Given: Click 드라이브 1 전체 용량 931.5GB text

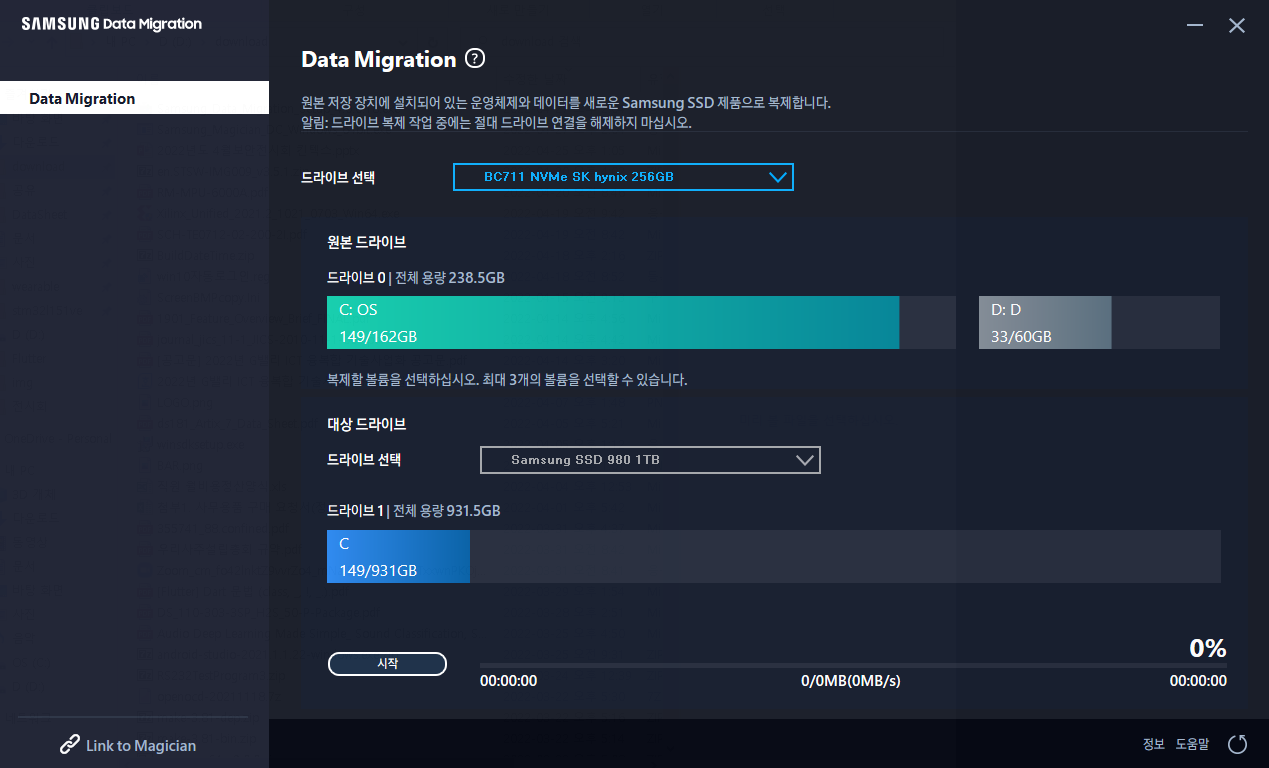Looking at the screenshot, I should (414, 510).
